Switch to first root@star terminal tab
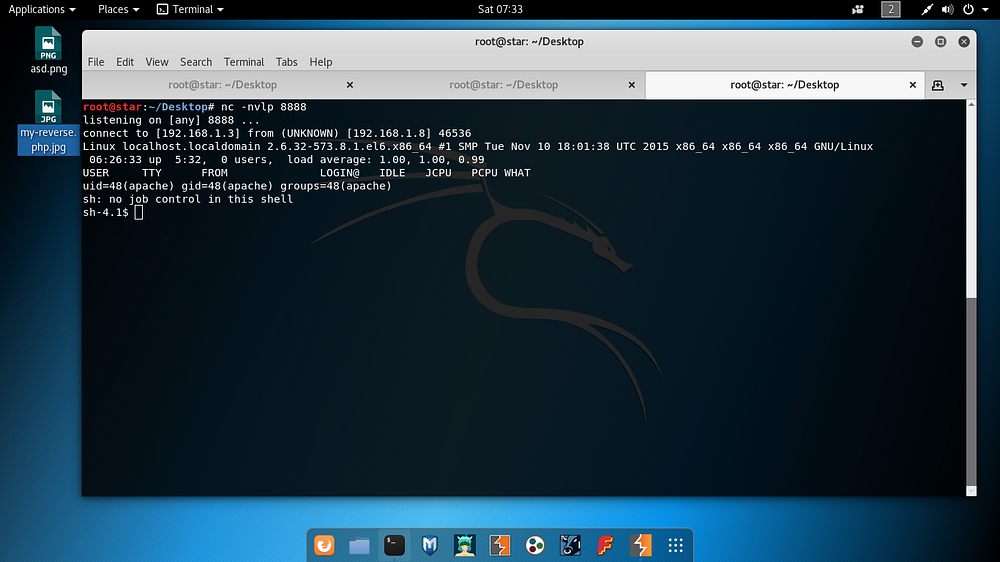Screen dimensions: 1000x562 pyautogui.click(x=223, y=85)
